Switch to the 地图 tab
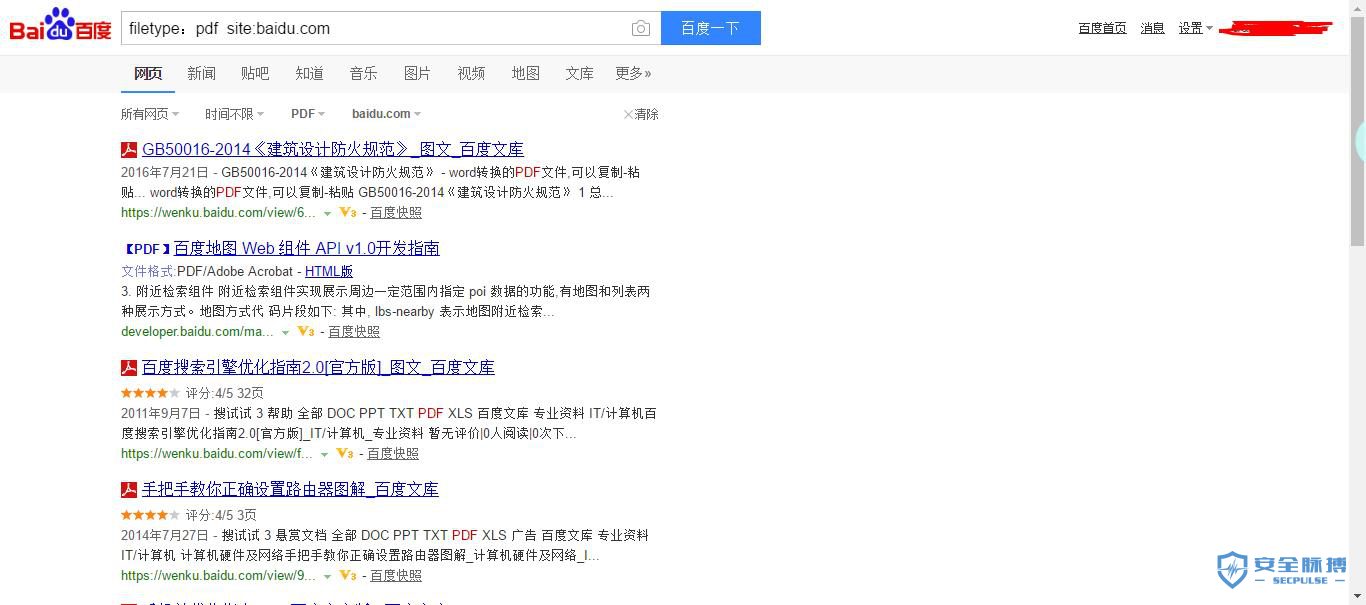The height and width of the screenshot is (605, 1366). click(x=525, y=73)
